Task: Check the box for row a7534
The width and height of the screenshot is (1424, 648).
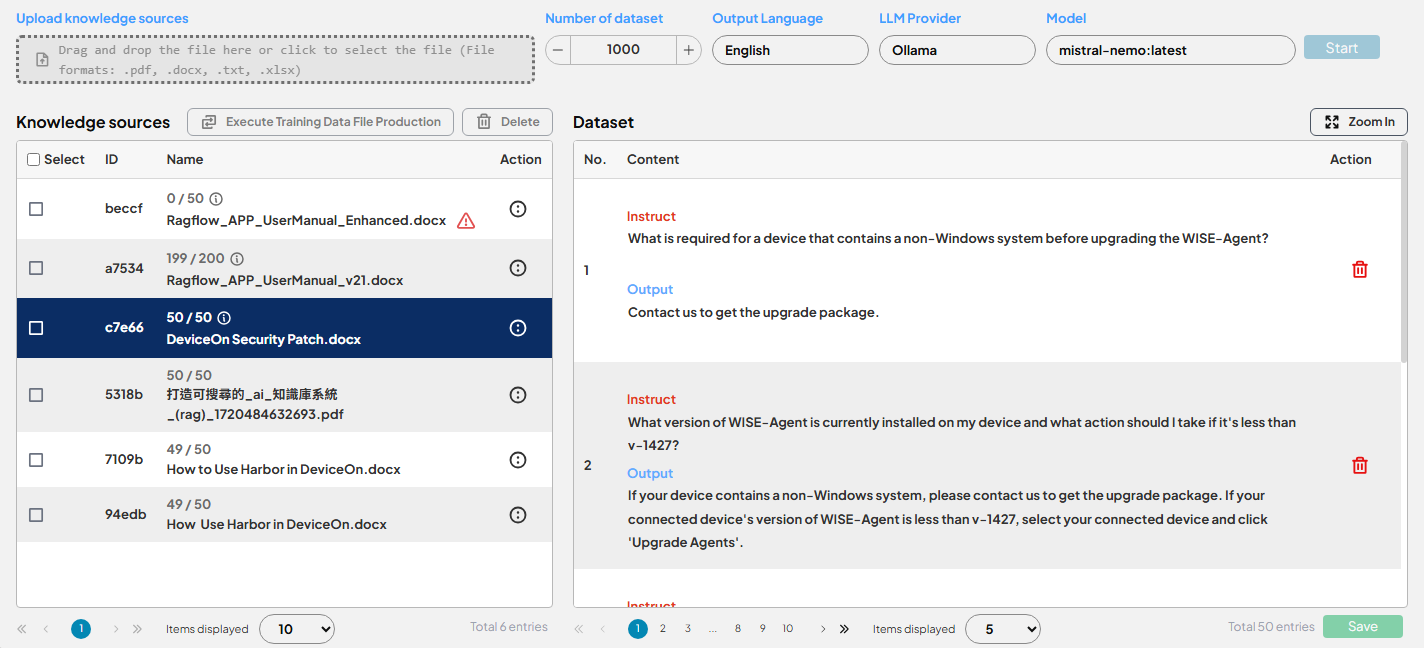Action: [x=36, y=268]
